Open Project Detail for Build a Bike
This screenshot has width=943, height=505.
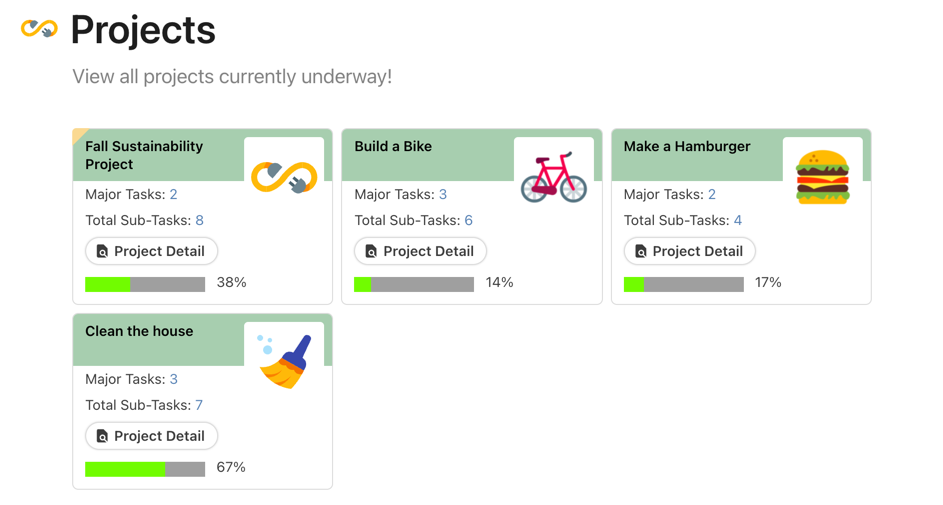[x=420, y=251]
